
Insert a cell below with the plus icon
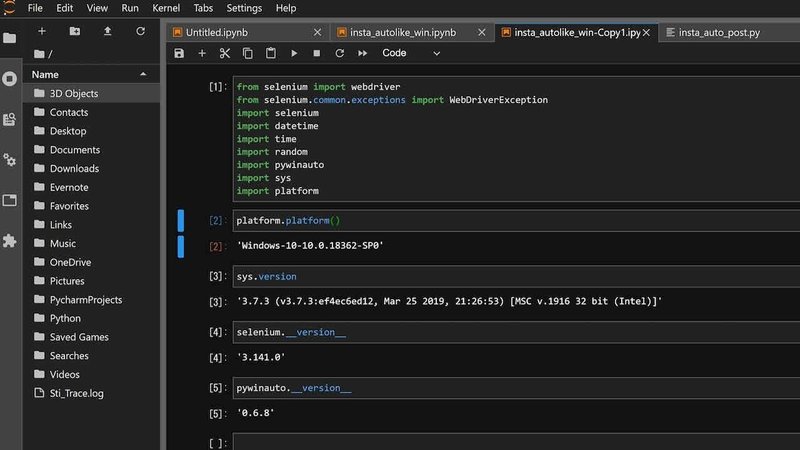point(202,53)
